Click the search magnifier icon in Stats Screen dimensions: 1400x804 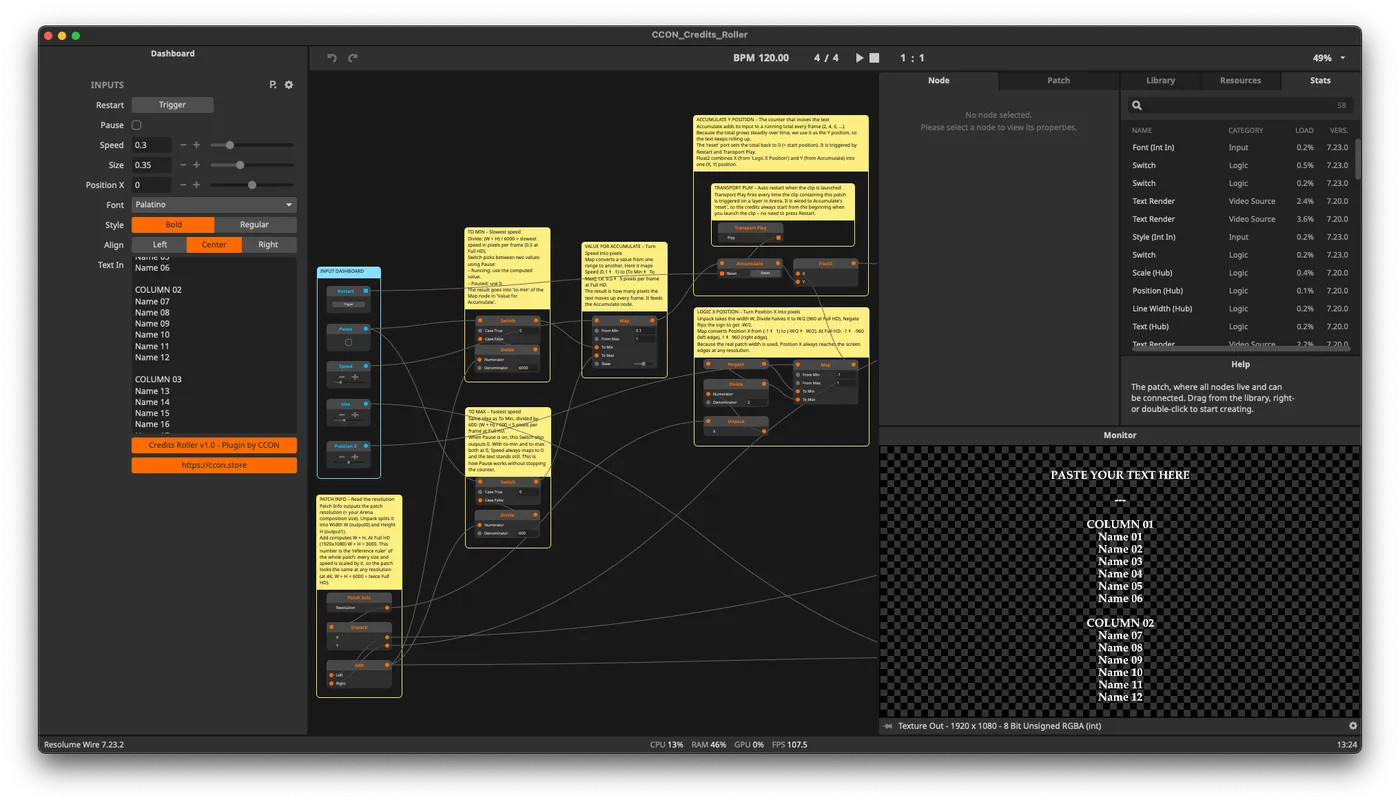pyautogui.click(x=1137, y=105)
